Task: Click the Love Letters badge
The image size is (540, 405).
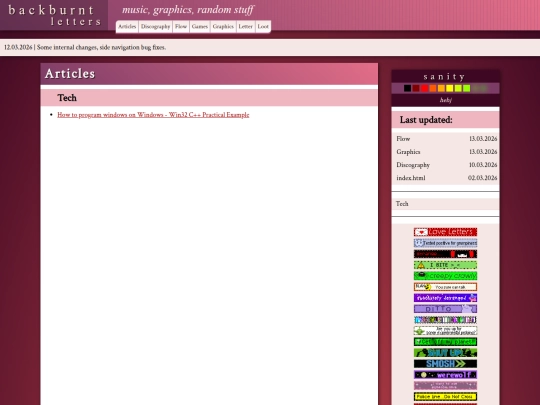Action: (445, 232)
